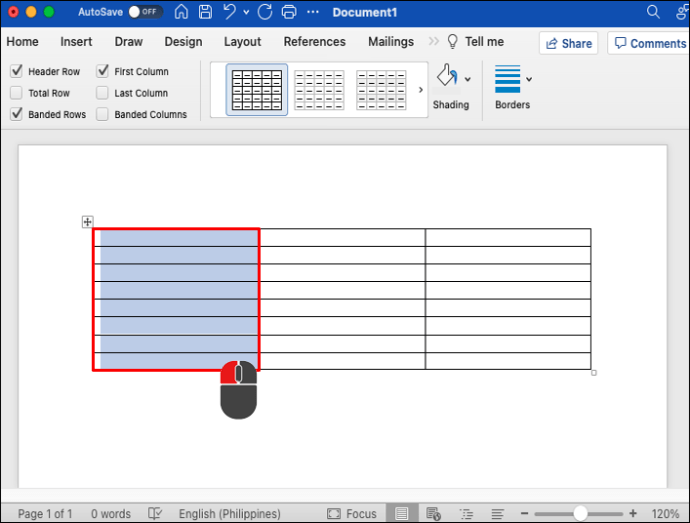
Task: Click the Redo icon in title bar
Action: point(264,12)
